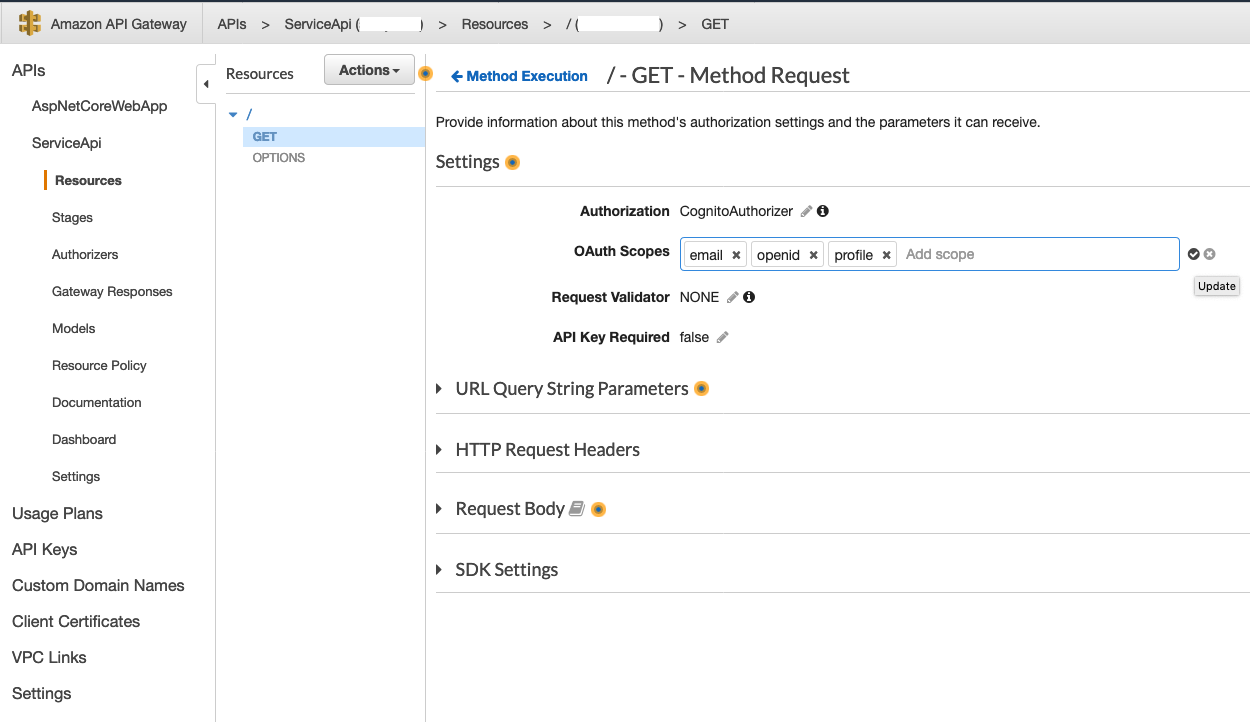This screenshot has height=722, width=1250.
Task: Open Resources in the sidebar
Action: click(88, 181)
